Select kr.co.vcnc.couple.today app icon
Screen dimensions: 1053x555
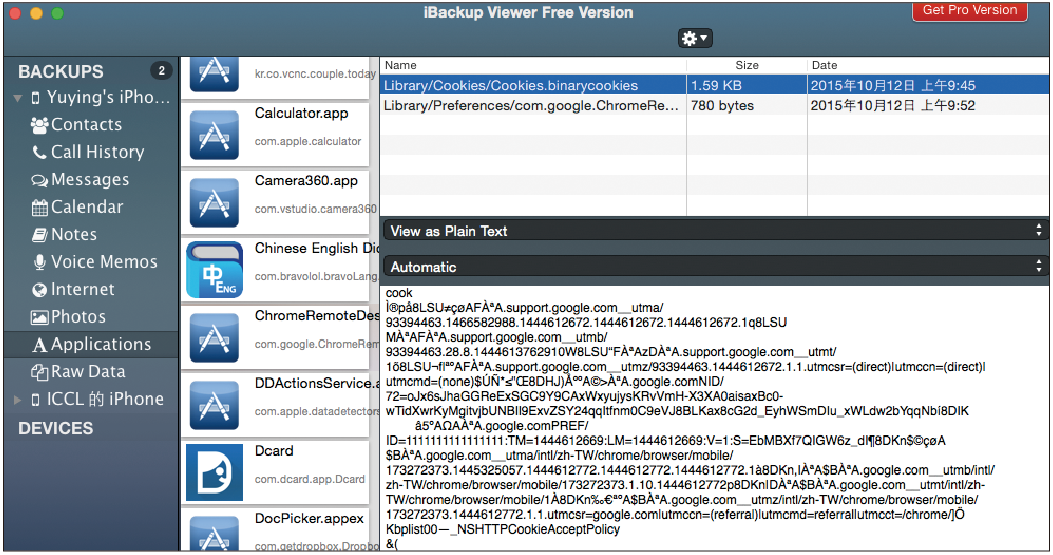(214, 74)
